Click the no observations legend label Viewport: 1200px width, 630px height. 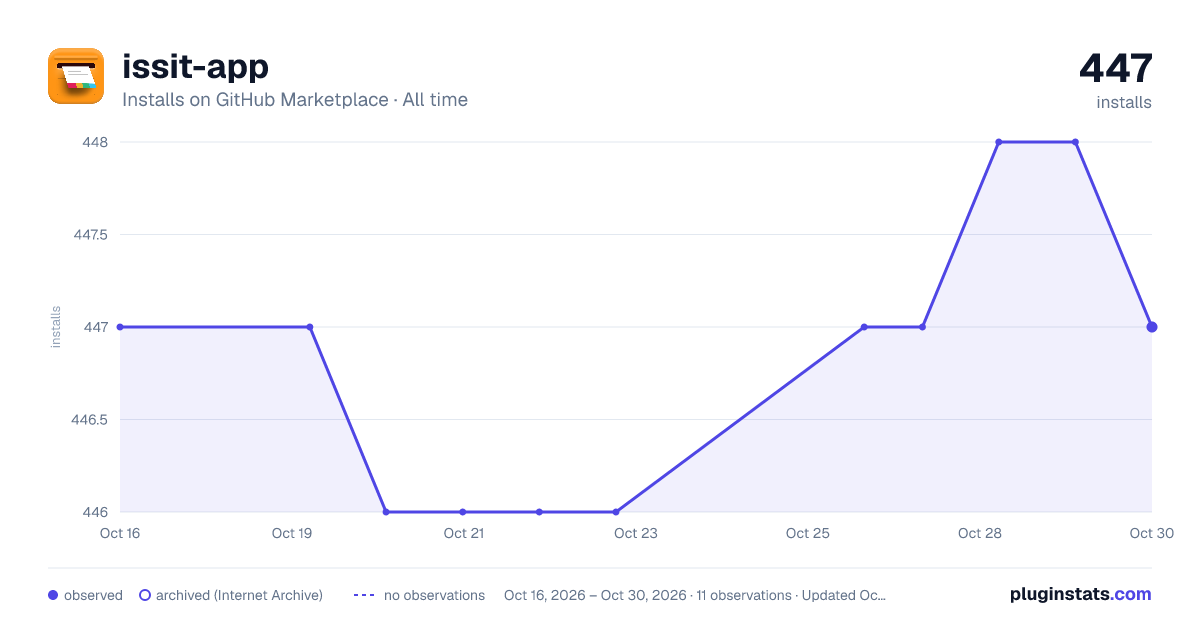point(434,595)
